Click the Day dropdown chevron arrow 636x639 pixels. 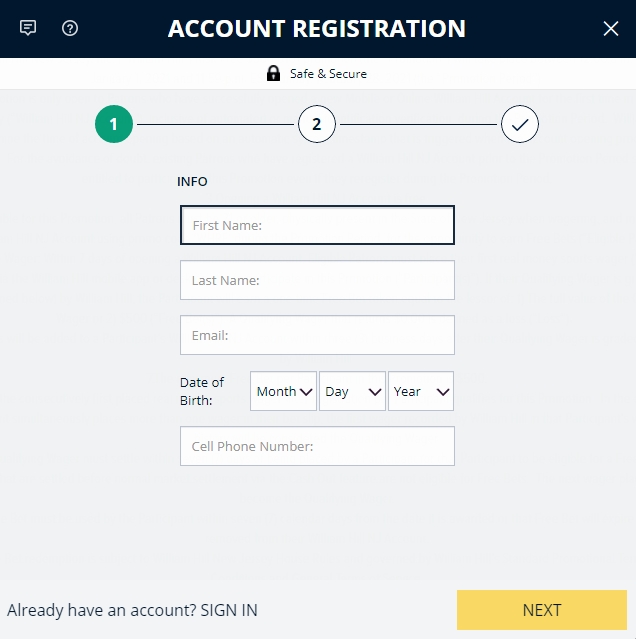[x=375, y=392]
